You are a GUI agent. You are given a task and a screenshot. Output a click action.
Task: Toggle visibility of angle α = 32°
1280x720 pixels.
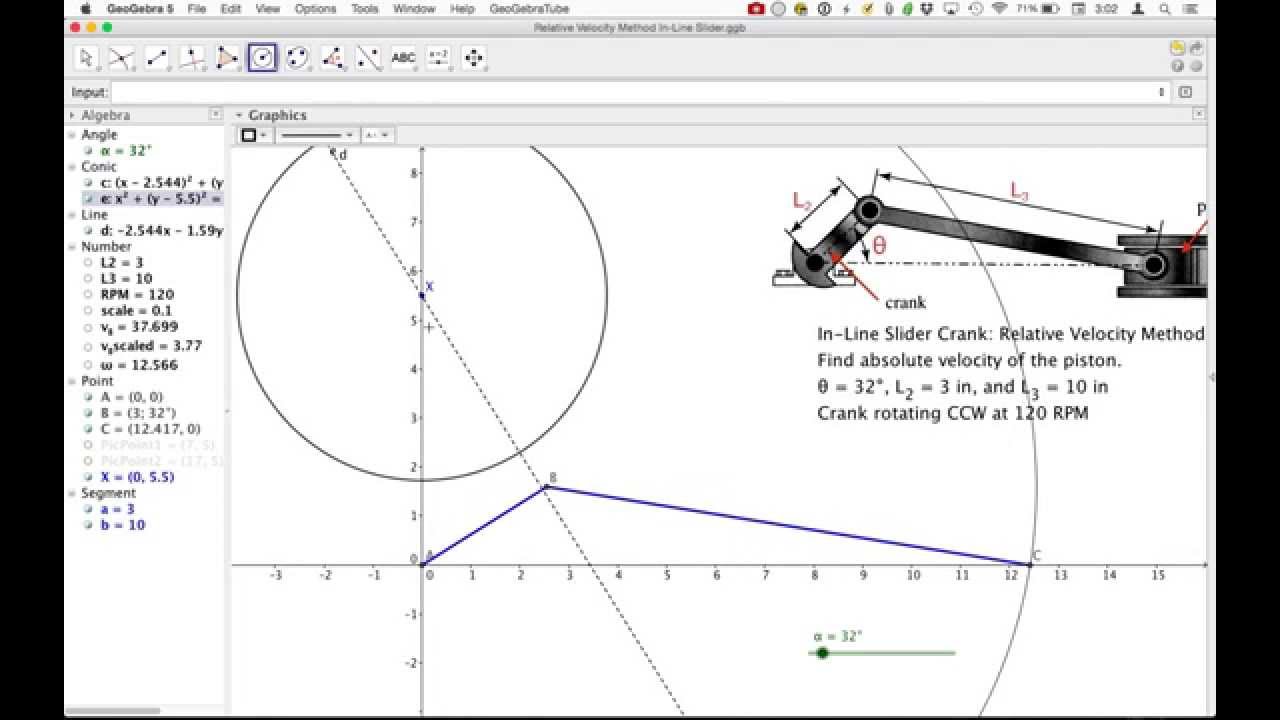(88, 151)
